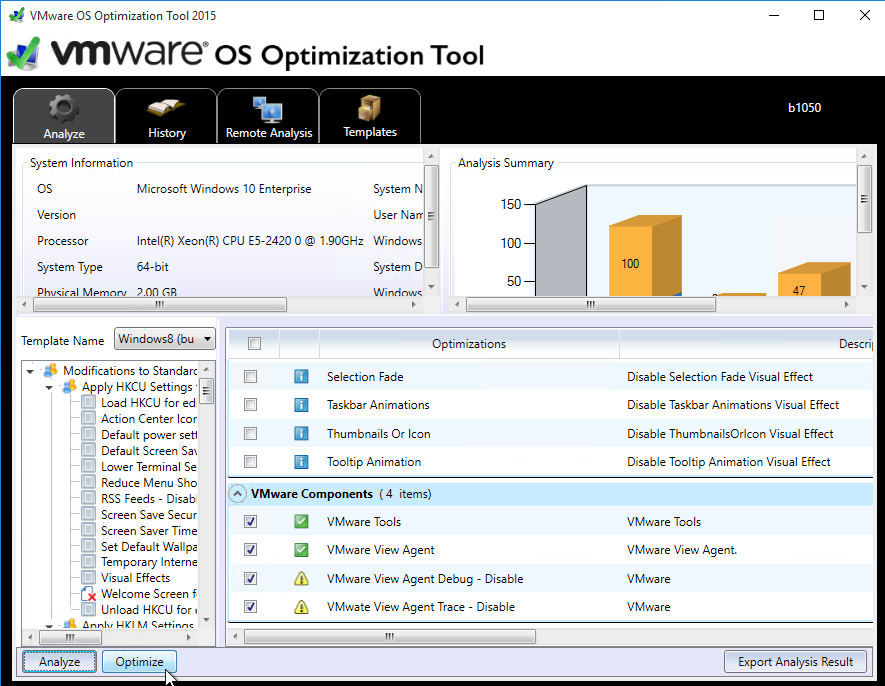Open the Template Name dropdown
Image resolution: width=885 pixels, height=686 pixels.
[165, 339]
